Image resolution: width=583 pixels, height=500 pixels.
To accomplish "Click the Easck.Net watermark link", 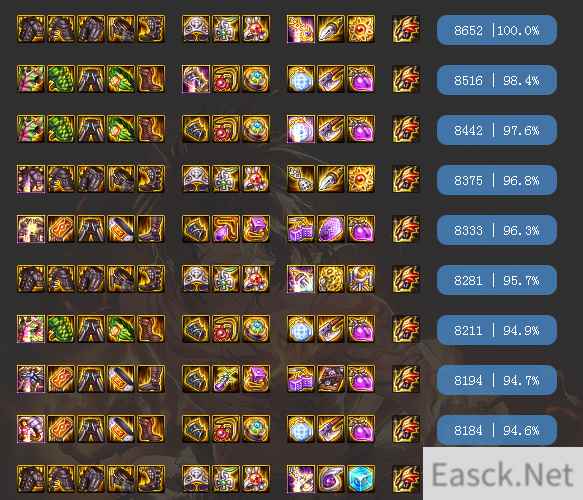I will tap(503, 474).
